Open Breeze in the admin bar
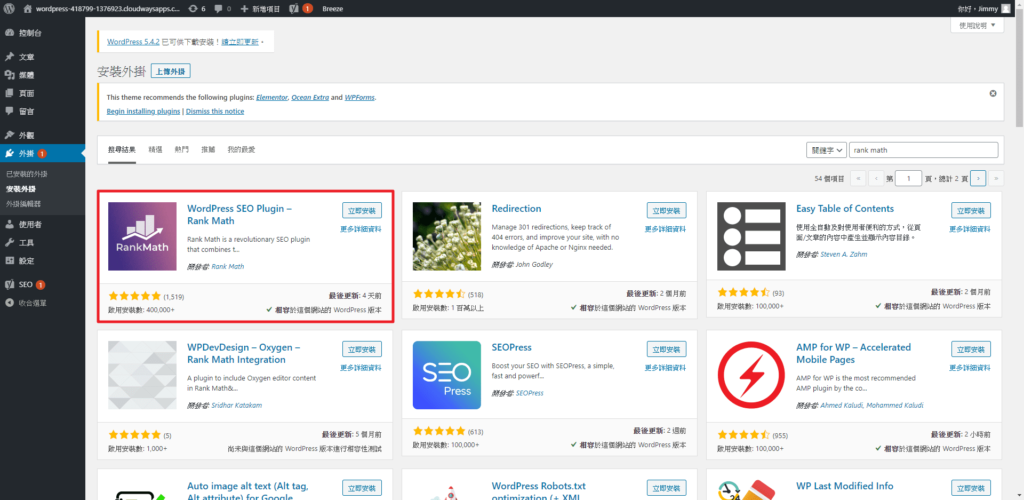The width and height of the screenshot is (1024, 500). [x=332, y=9]
